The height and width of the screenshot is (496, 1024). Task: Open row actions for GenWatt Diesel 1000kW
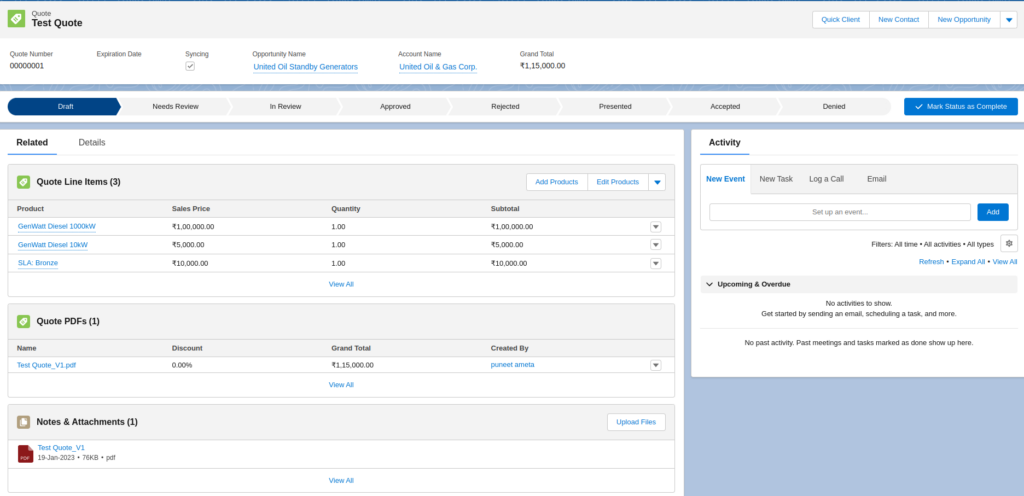656,227
